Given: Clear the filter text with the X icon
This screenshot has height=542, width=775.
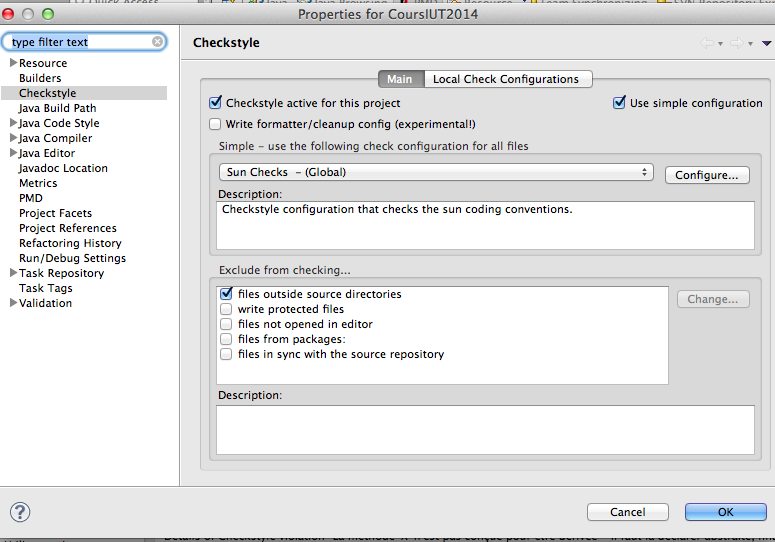Looking at the screenshot, I should point(158,42).
